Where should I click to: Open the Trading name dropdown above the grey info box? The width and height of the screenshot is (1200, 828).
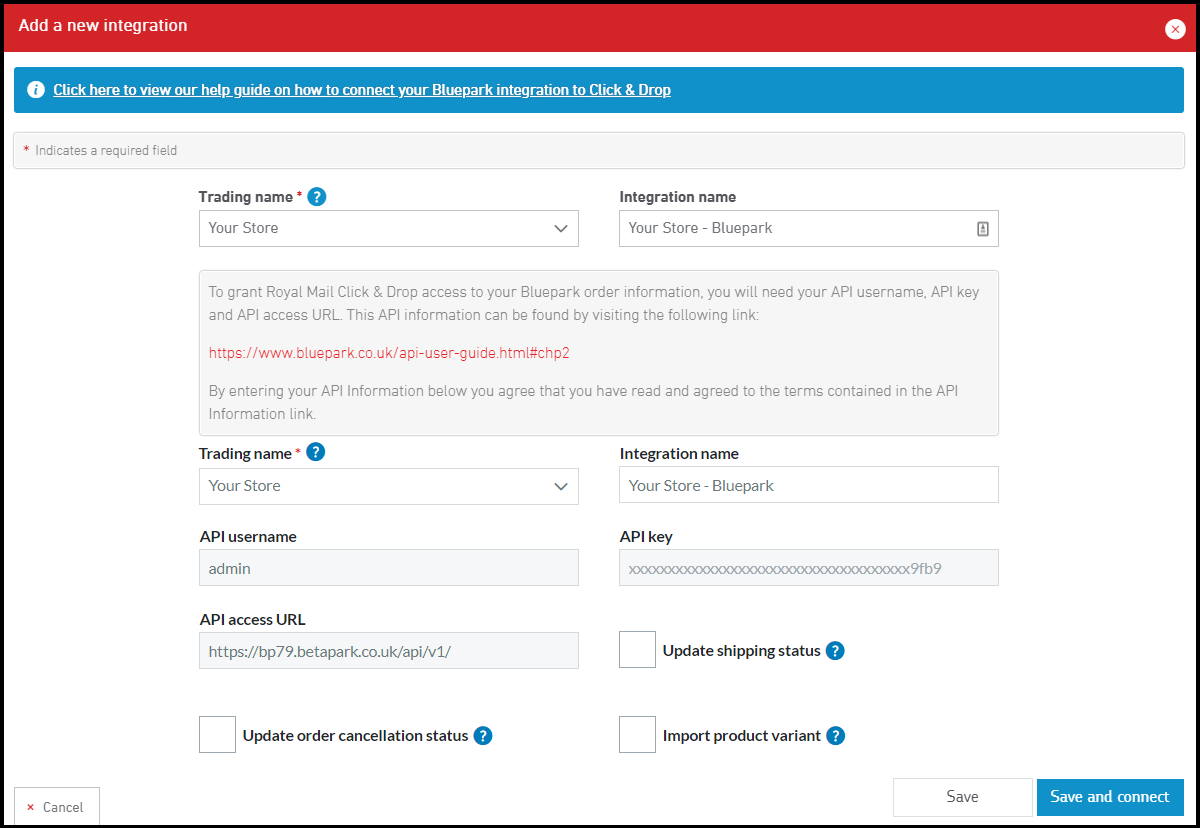click(x=389, y=228)
